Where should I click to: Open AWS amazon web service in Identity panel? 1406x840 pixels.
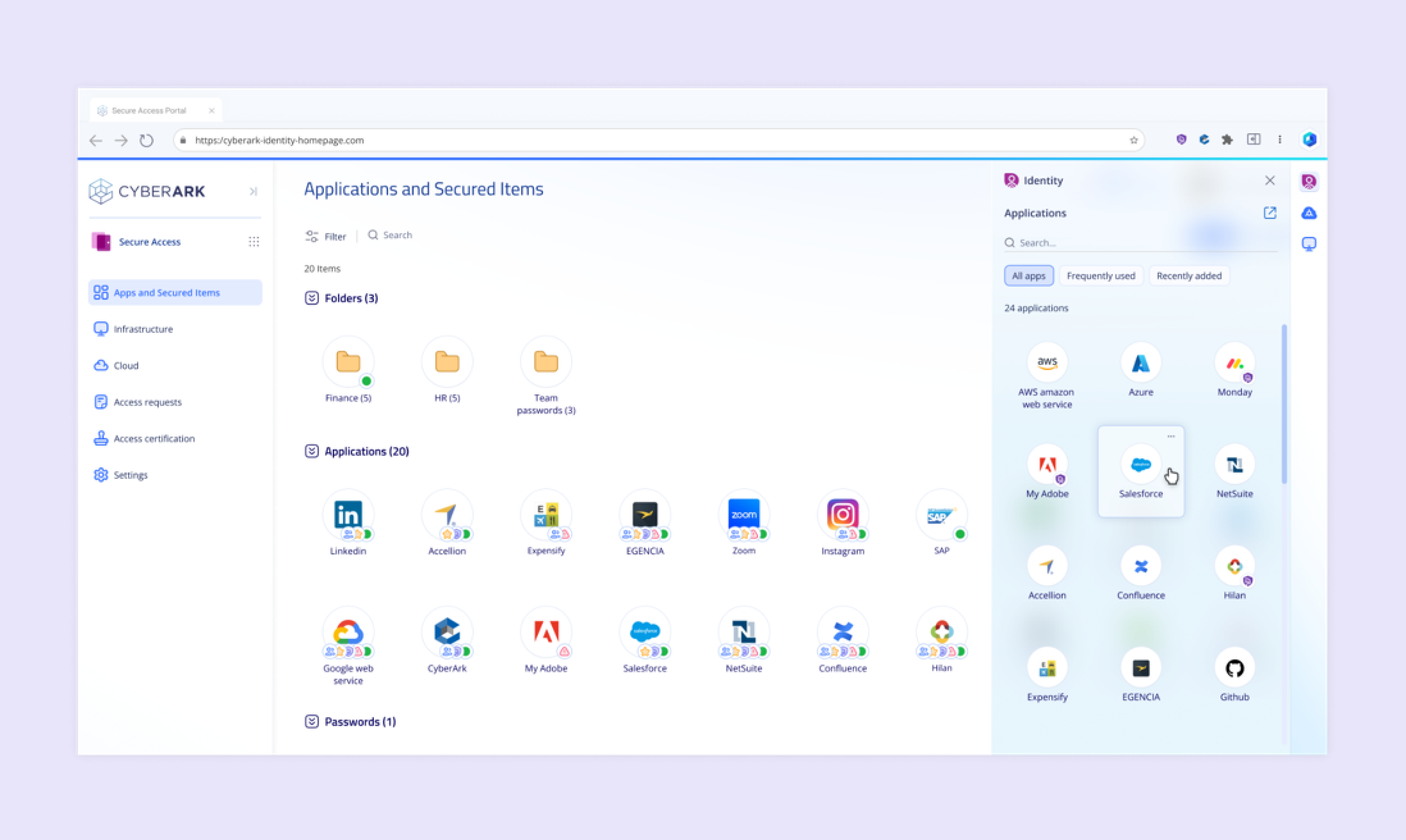[1047, 363]
